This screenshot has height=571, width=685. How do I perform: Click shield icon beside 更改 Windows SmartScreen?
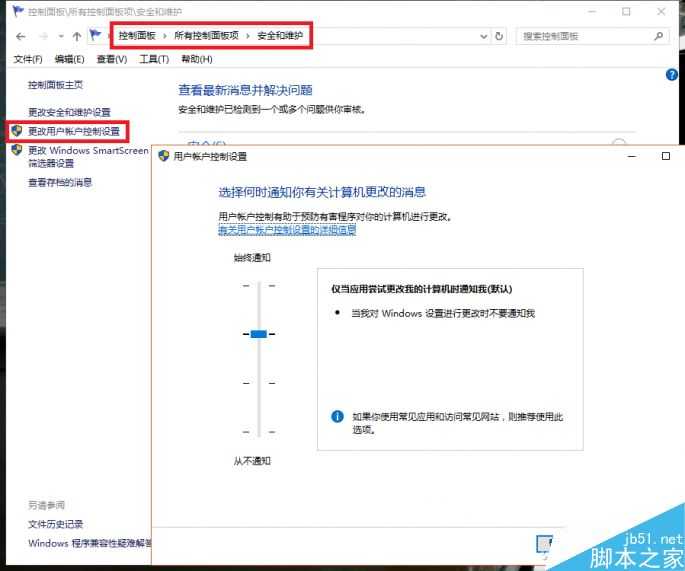16,150
